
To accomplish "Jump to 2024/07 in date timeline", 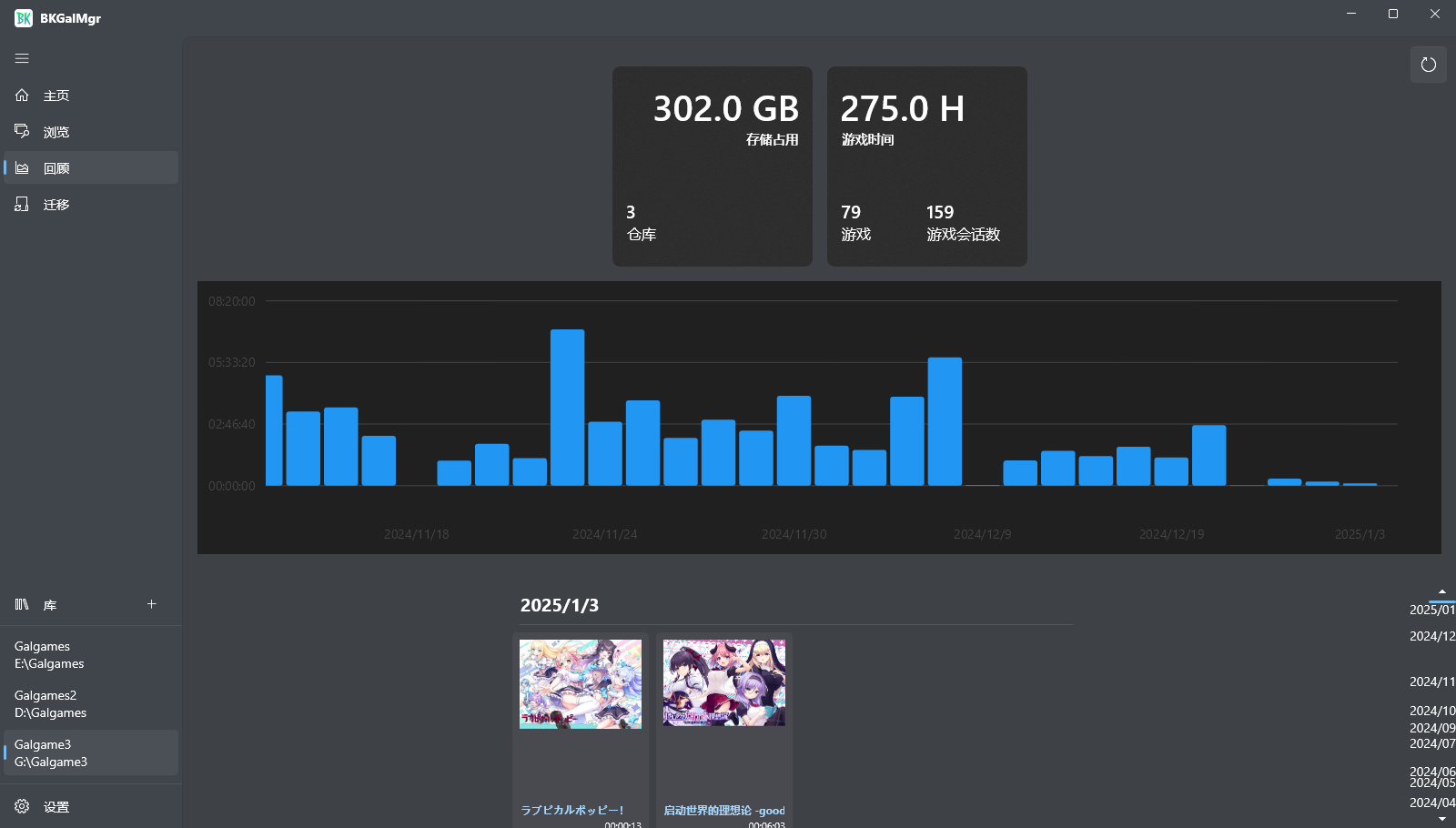I will (x=1431, y=743).
